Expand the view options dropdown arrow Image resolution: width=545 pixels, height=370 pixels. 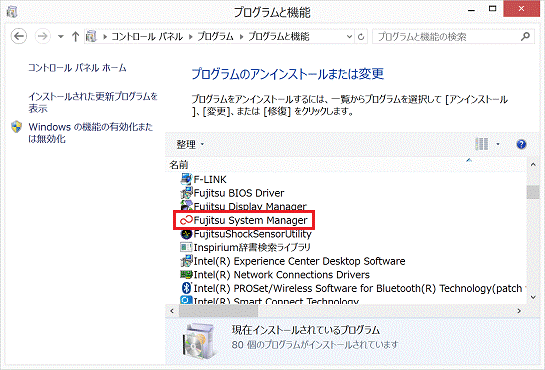[x=498, y=144]
